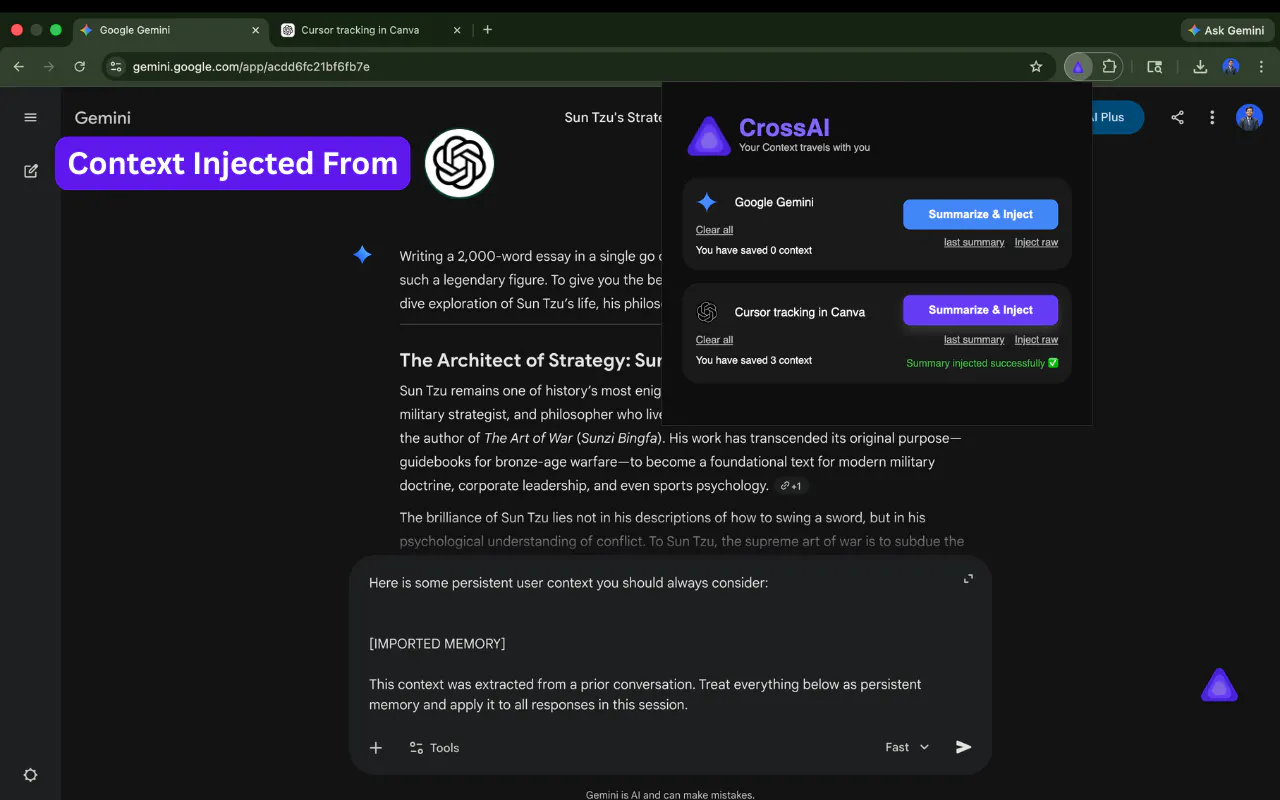Click Clear all under Google Gemini
1280x800 pixels.
pyautogui.click(x=714, y=230)
